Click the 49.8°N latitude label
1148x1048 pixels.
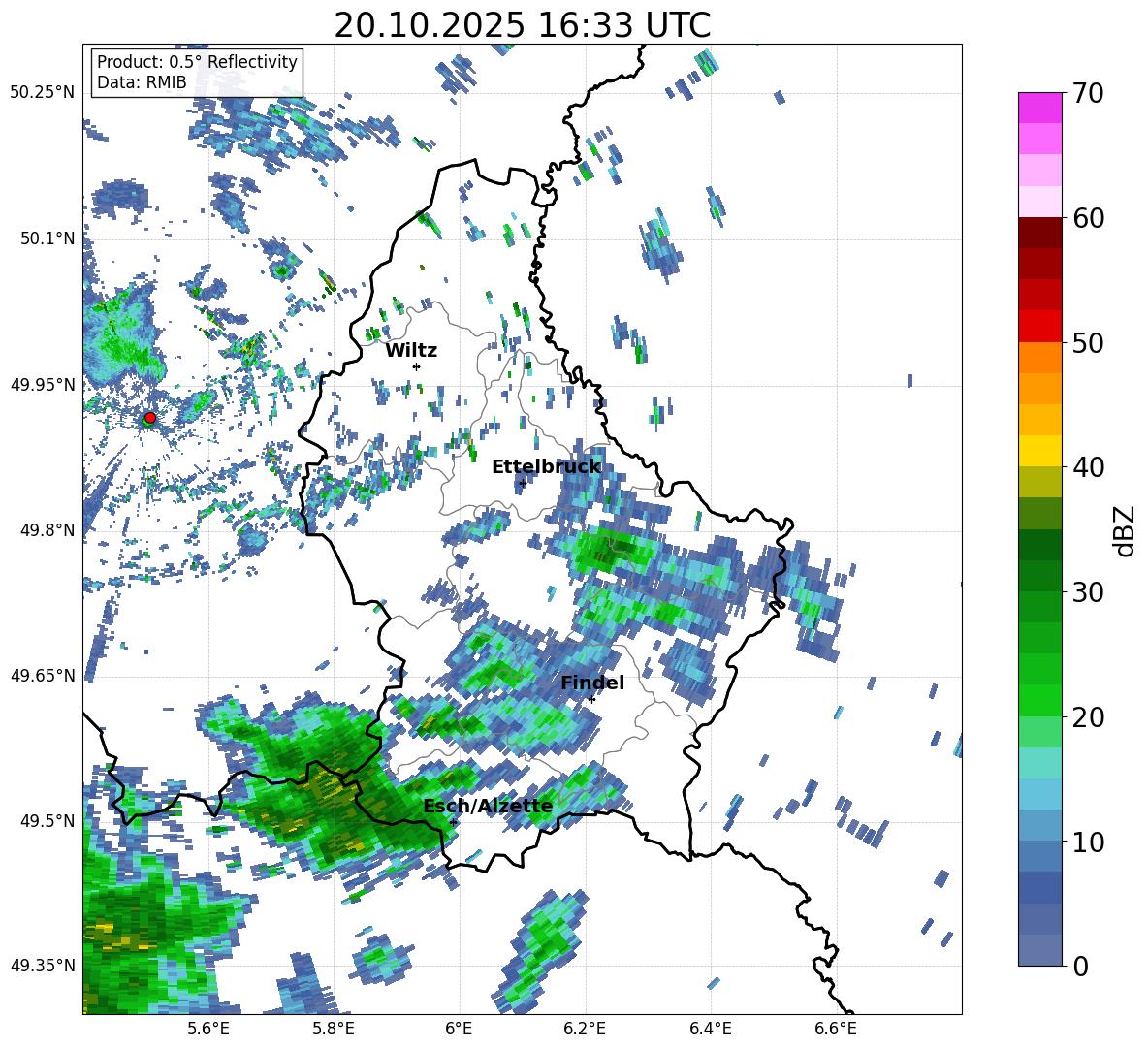click(48, 529)
